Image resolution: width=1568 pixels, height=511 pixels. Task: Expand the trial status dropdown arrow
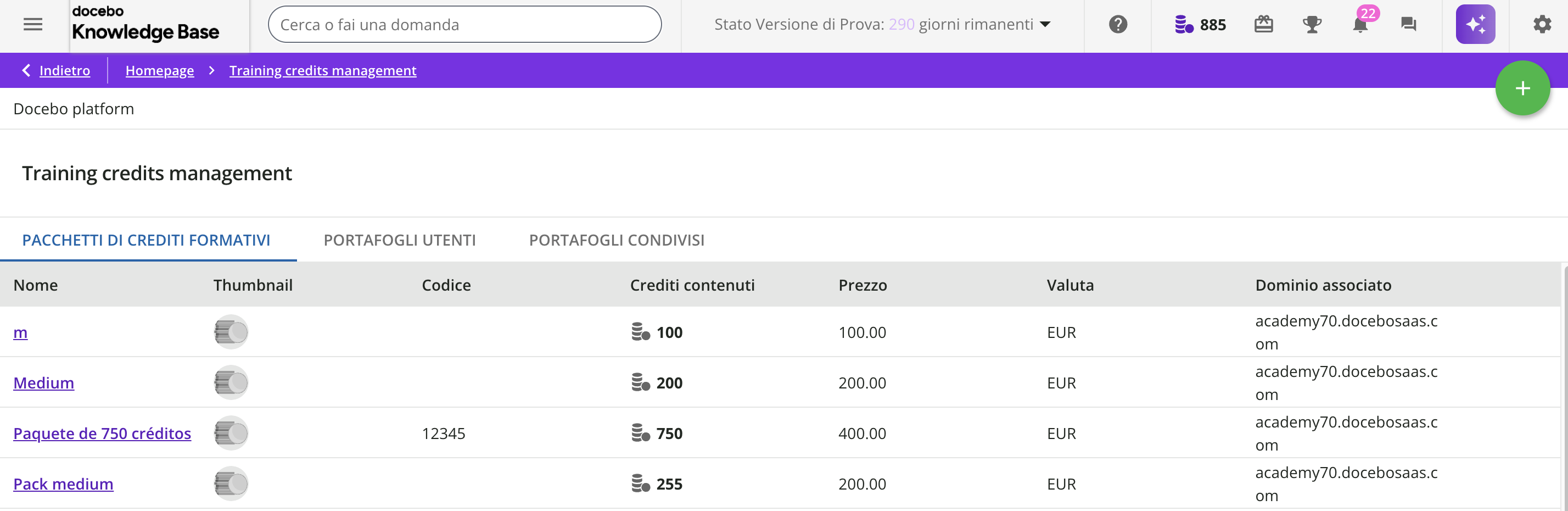point(1045,24)
